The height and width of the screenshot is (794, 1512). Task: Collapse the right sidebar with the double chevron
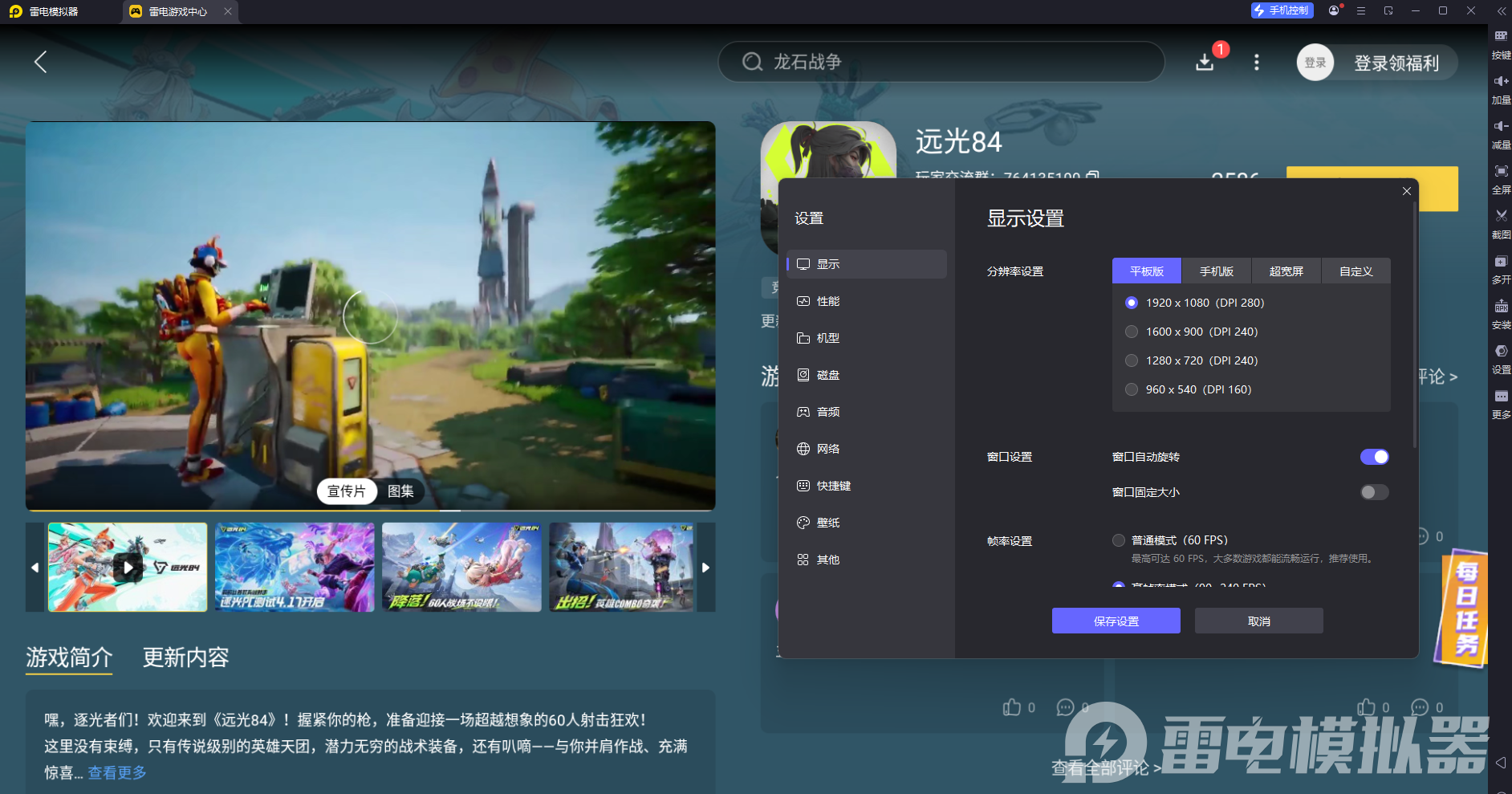[x=1501, y=10]
